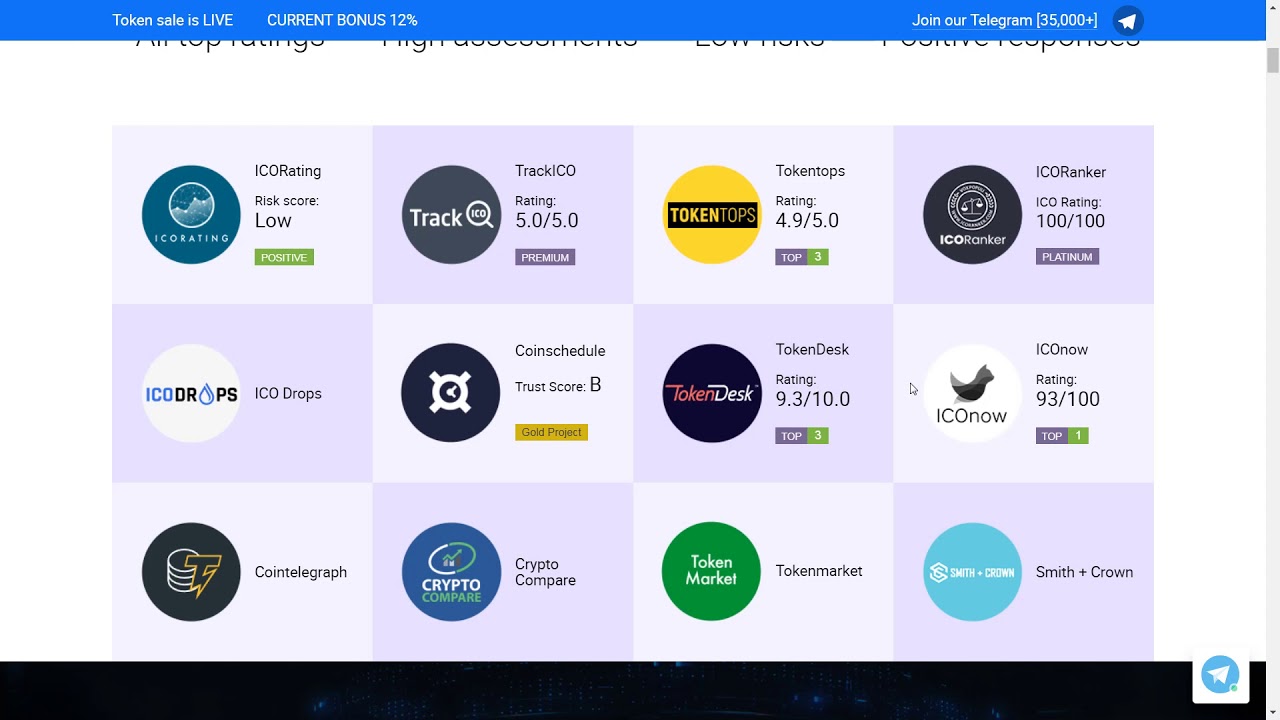
Task: Click the Crypto Compare label
Action: (545, 572)
